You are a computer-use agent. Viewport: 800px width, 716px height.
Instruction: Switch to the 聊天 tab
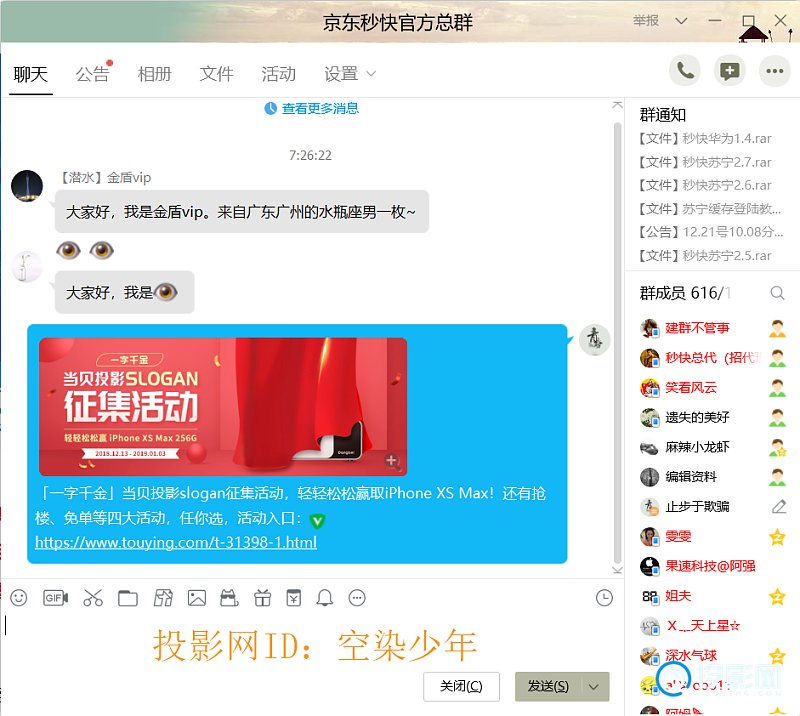pos(31,75)
